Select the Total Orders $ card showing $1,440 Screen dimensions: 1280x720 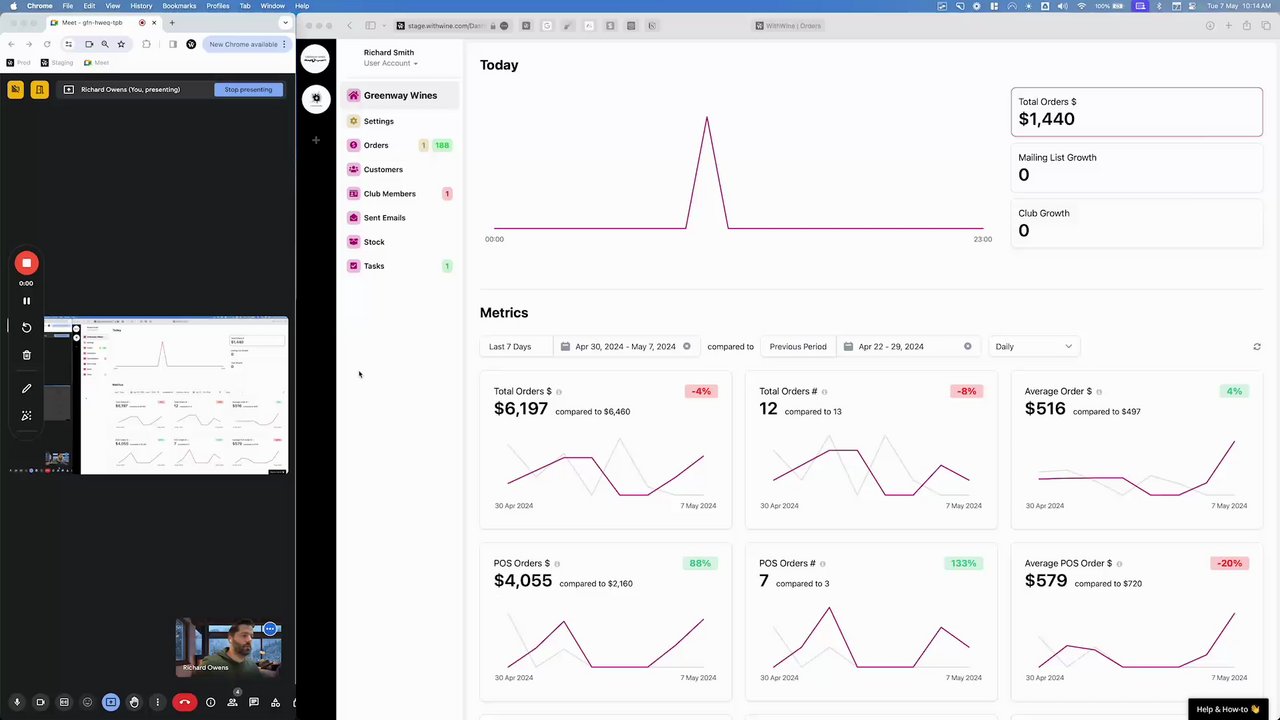(x=1136, y=111)
